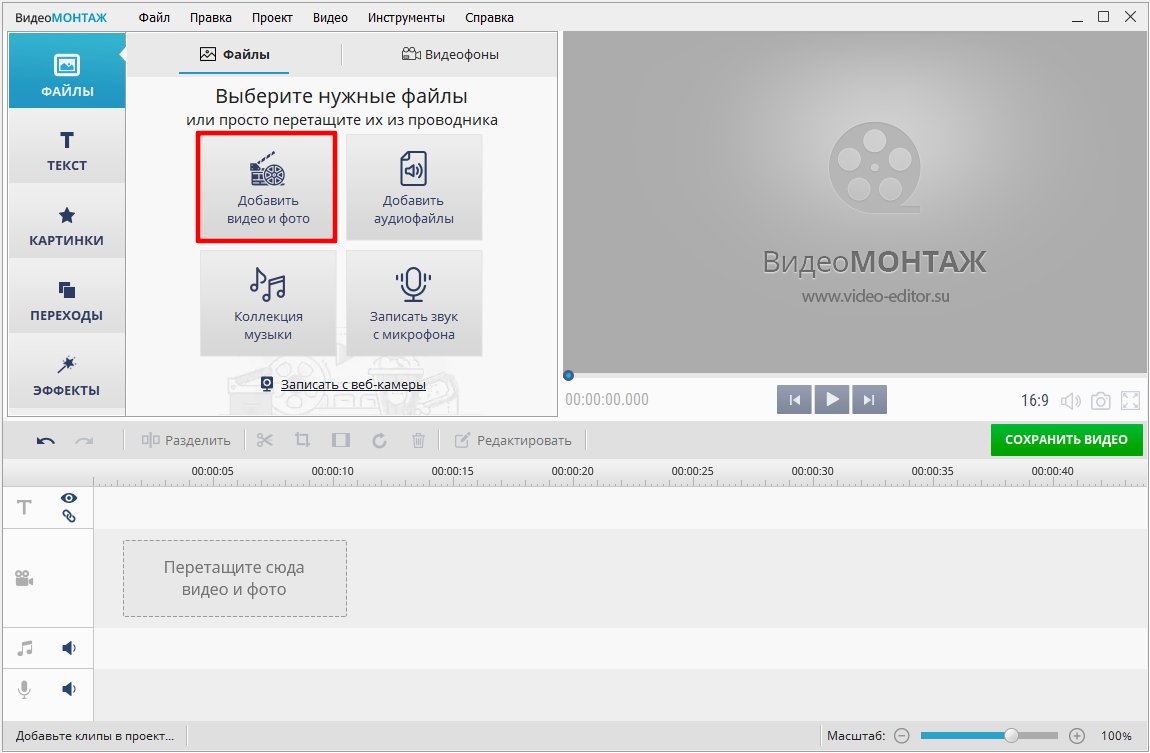Switch to the Видеофоны tab
Screen dimensions: 1150x753
(450, 54)
